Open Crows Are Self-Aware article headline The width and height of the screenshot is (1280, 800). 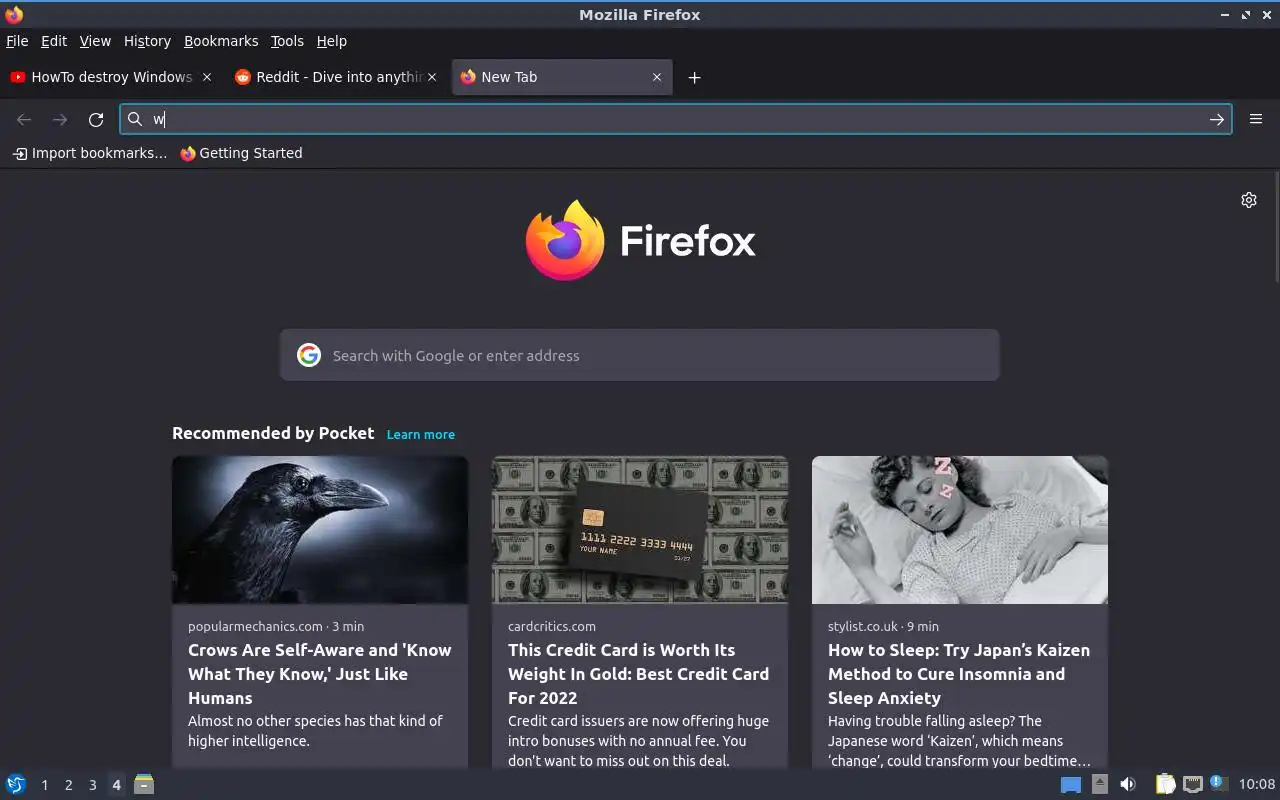coord(320,674)
